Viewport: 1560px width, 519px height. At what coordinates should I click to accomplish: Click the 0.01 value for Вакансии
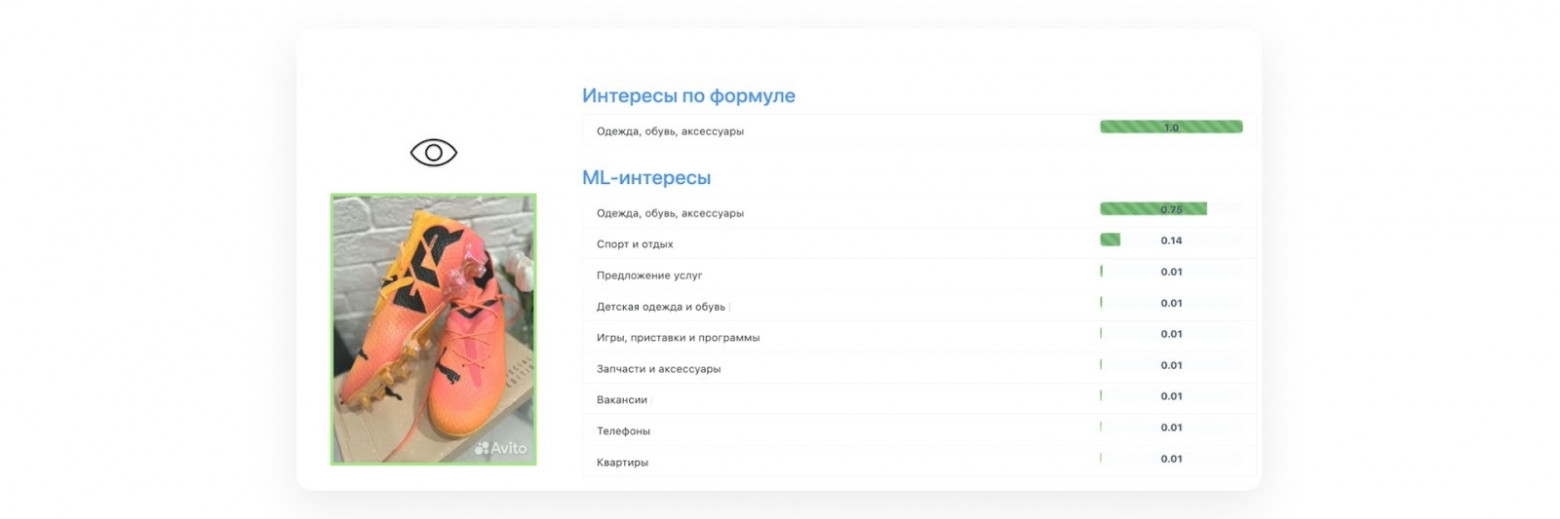1171,396
